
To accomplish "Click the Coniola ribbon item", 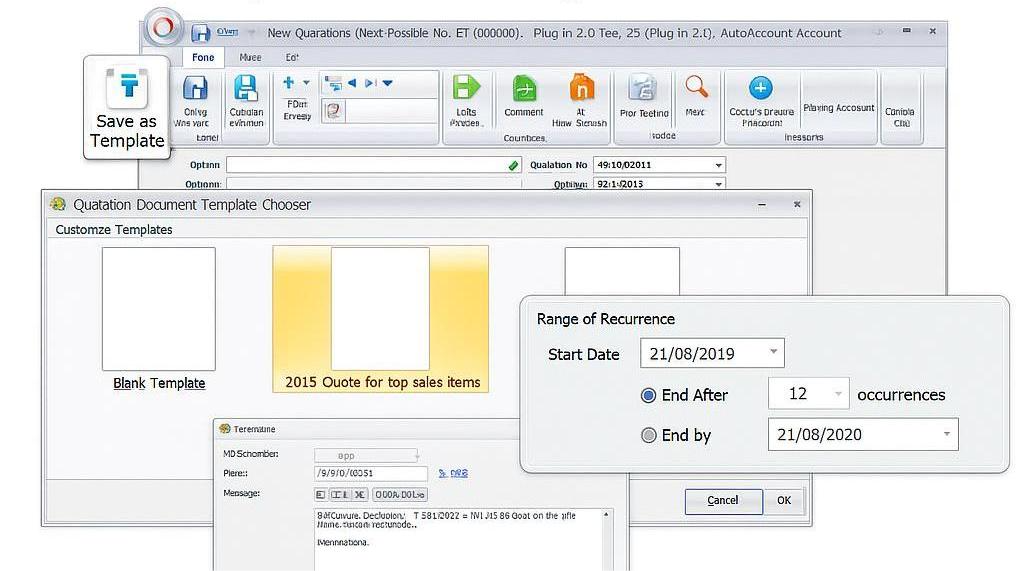I will click(900, 117).
